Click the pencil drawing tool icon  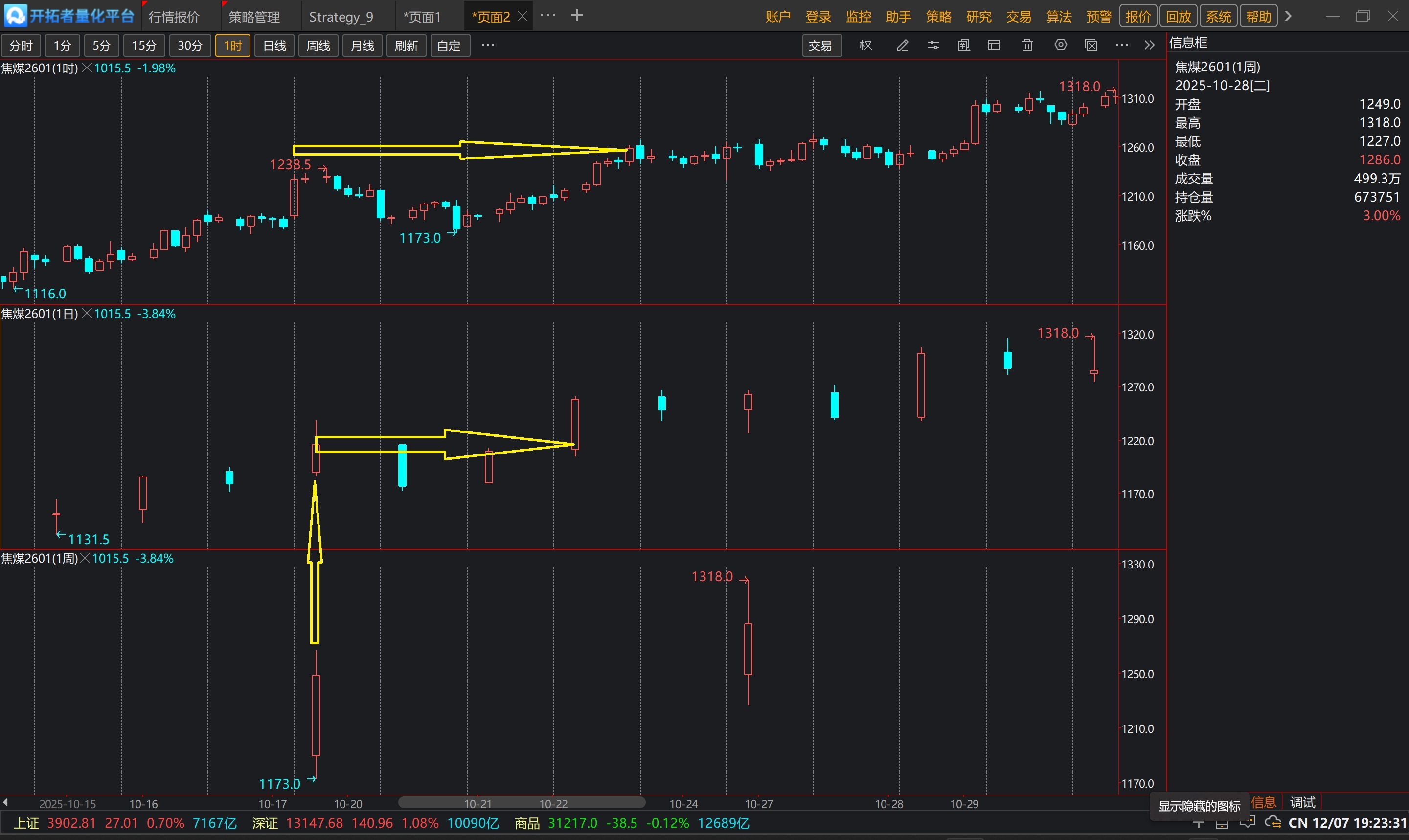click(x=903, y=45)
